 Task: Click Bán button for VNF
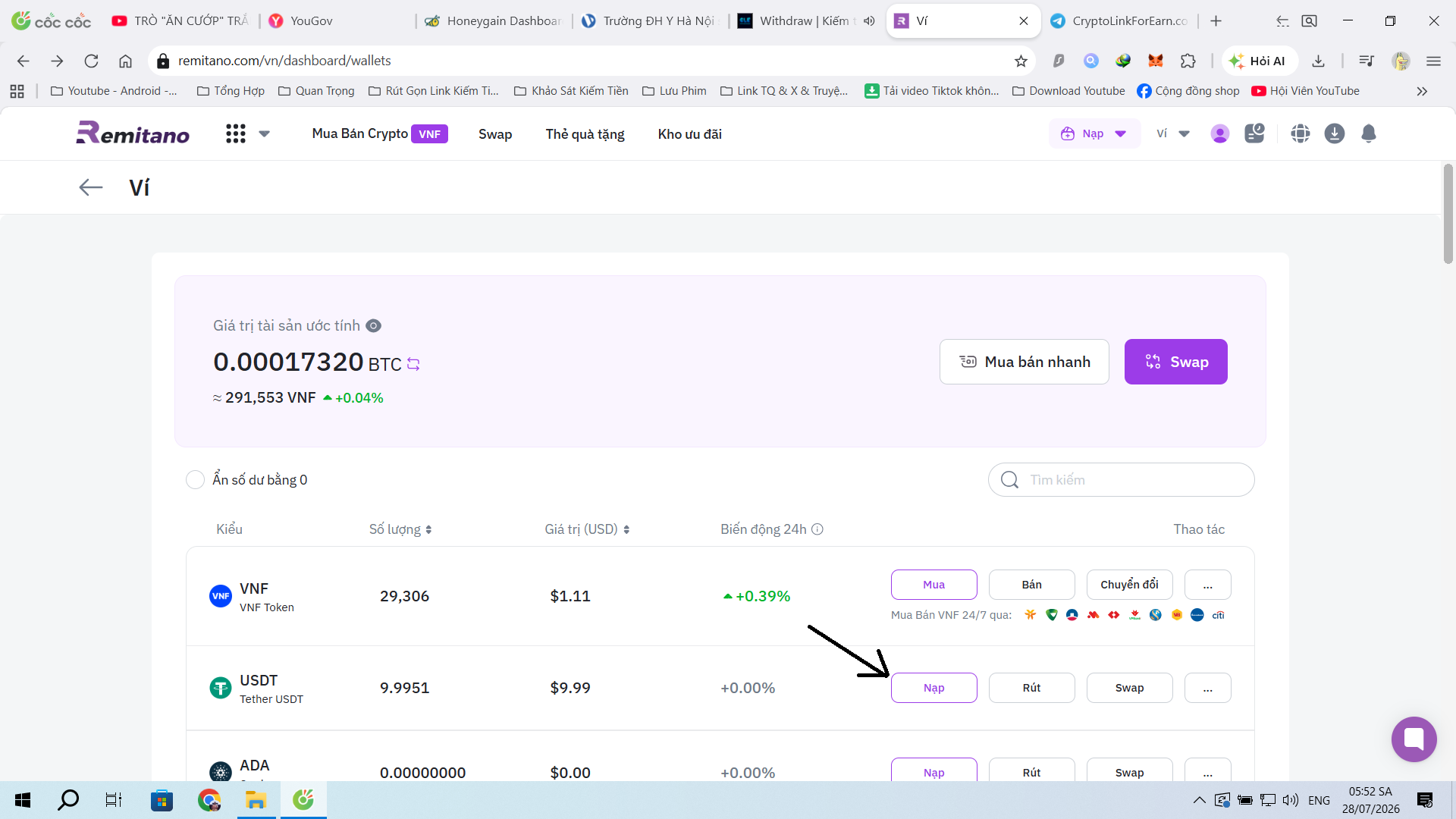pos(1032,585)
